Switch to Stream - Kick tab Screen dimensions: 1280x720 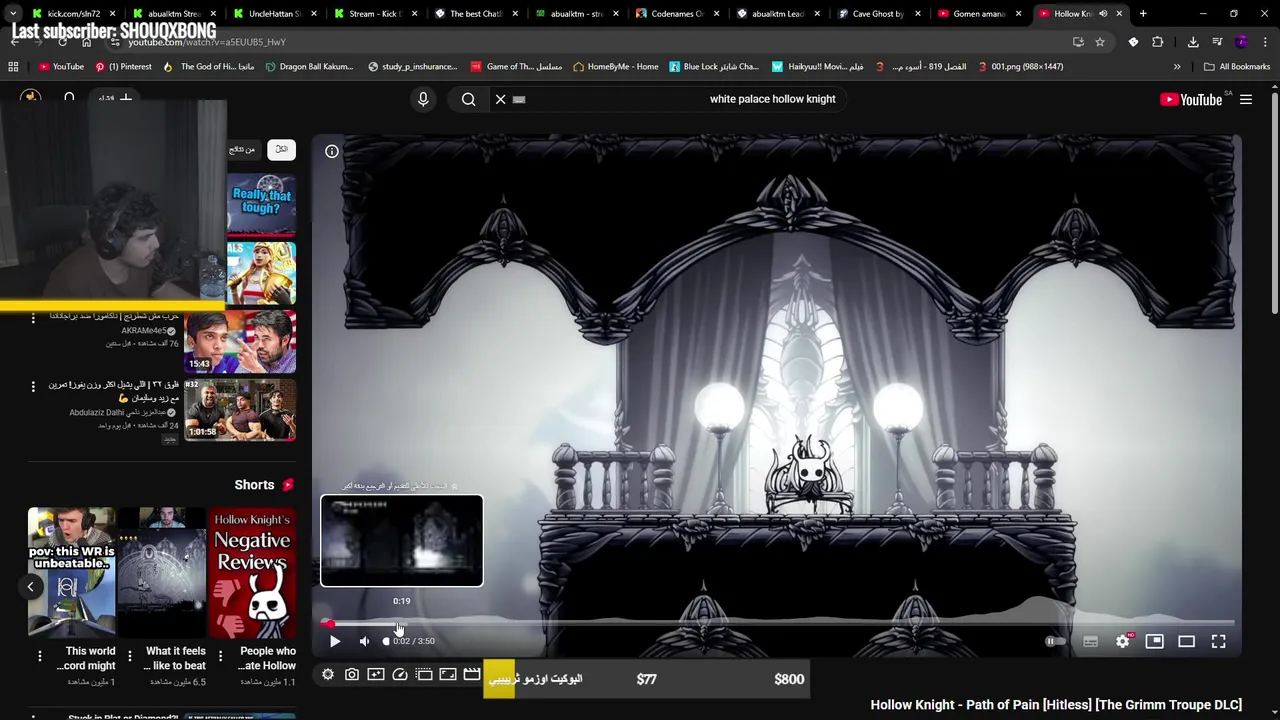point(375,14)
